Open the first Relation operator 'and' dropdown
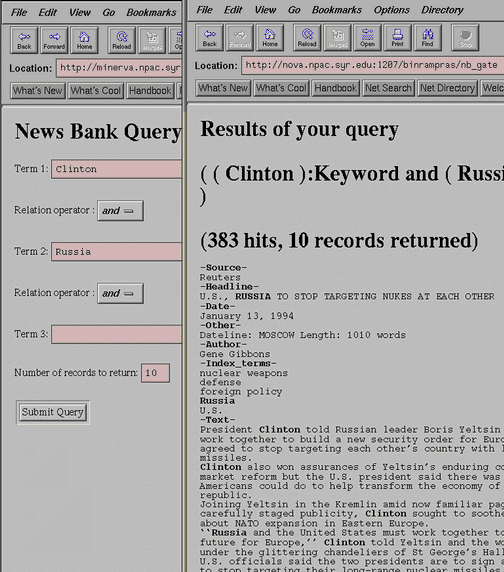The height and width of the screenshot is (572, 504). [x=120, y=210]
